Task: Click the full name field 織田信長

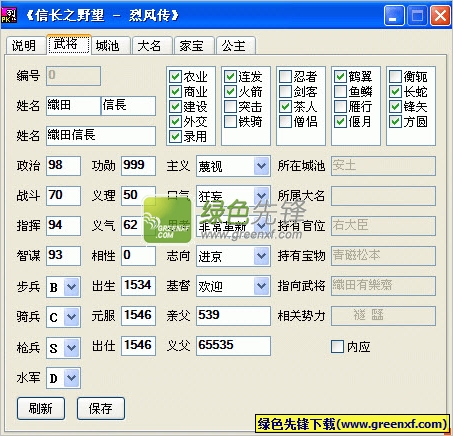Action: [101, 135]
